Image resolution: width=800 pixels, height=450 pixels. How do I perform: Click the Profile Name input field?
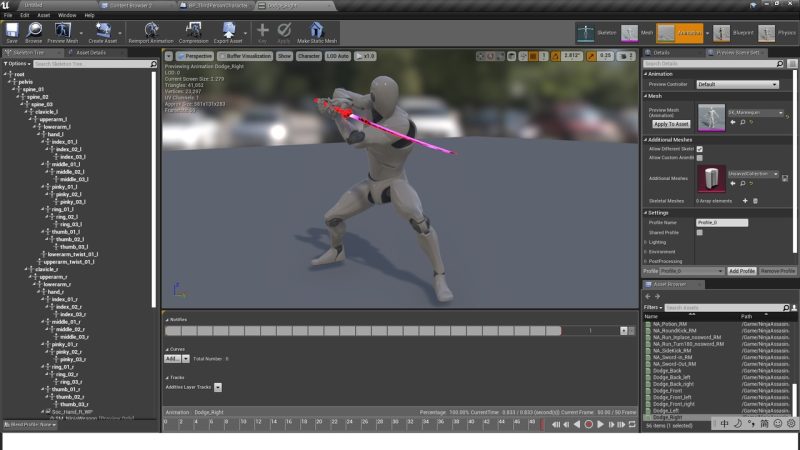click(722, 222)
